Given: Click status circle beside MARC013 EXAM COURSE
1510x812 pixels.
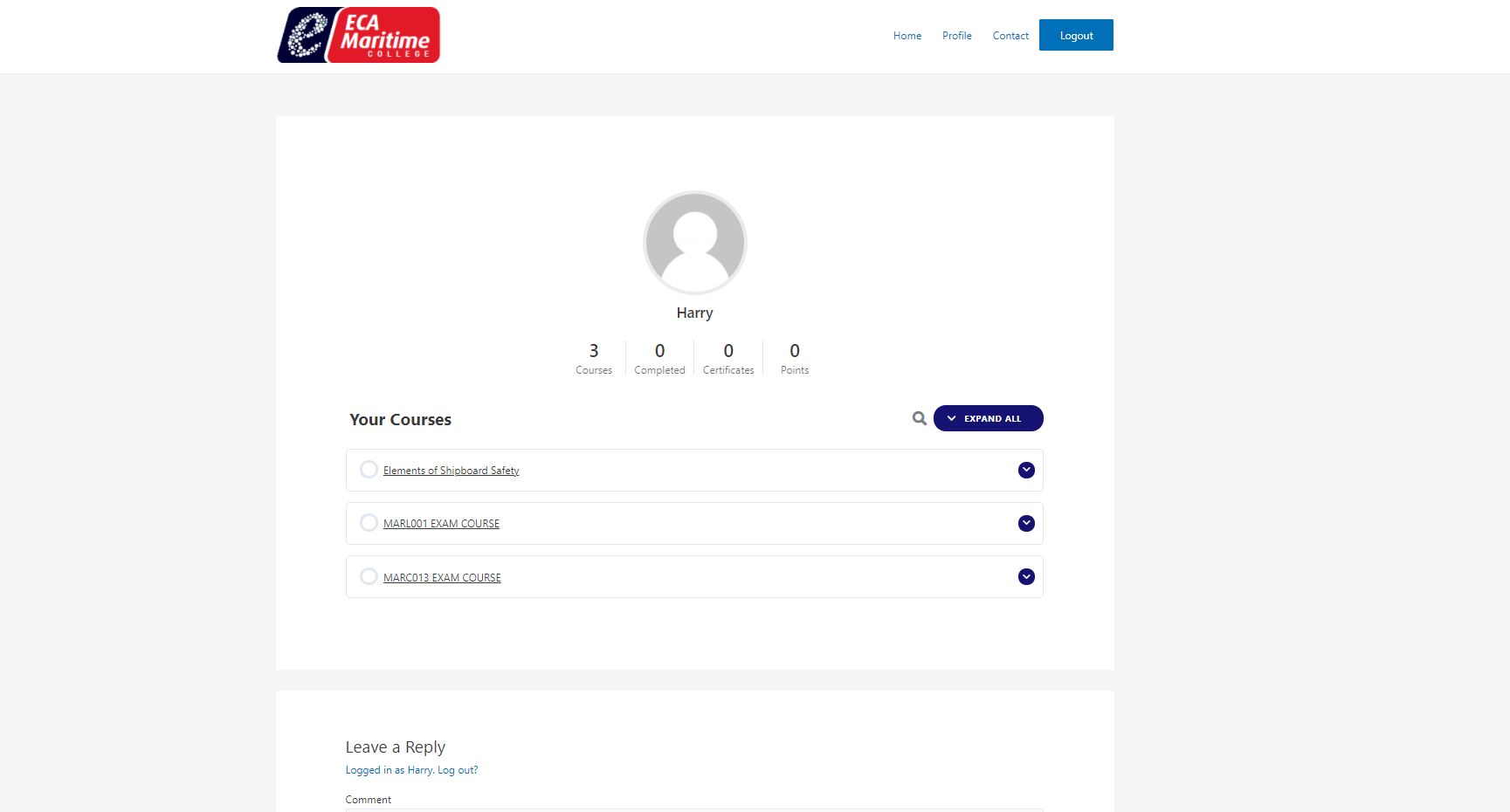Looking at the screenshot, I should [x=369, y=576].
